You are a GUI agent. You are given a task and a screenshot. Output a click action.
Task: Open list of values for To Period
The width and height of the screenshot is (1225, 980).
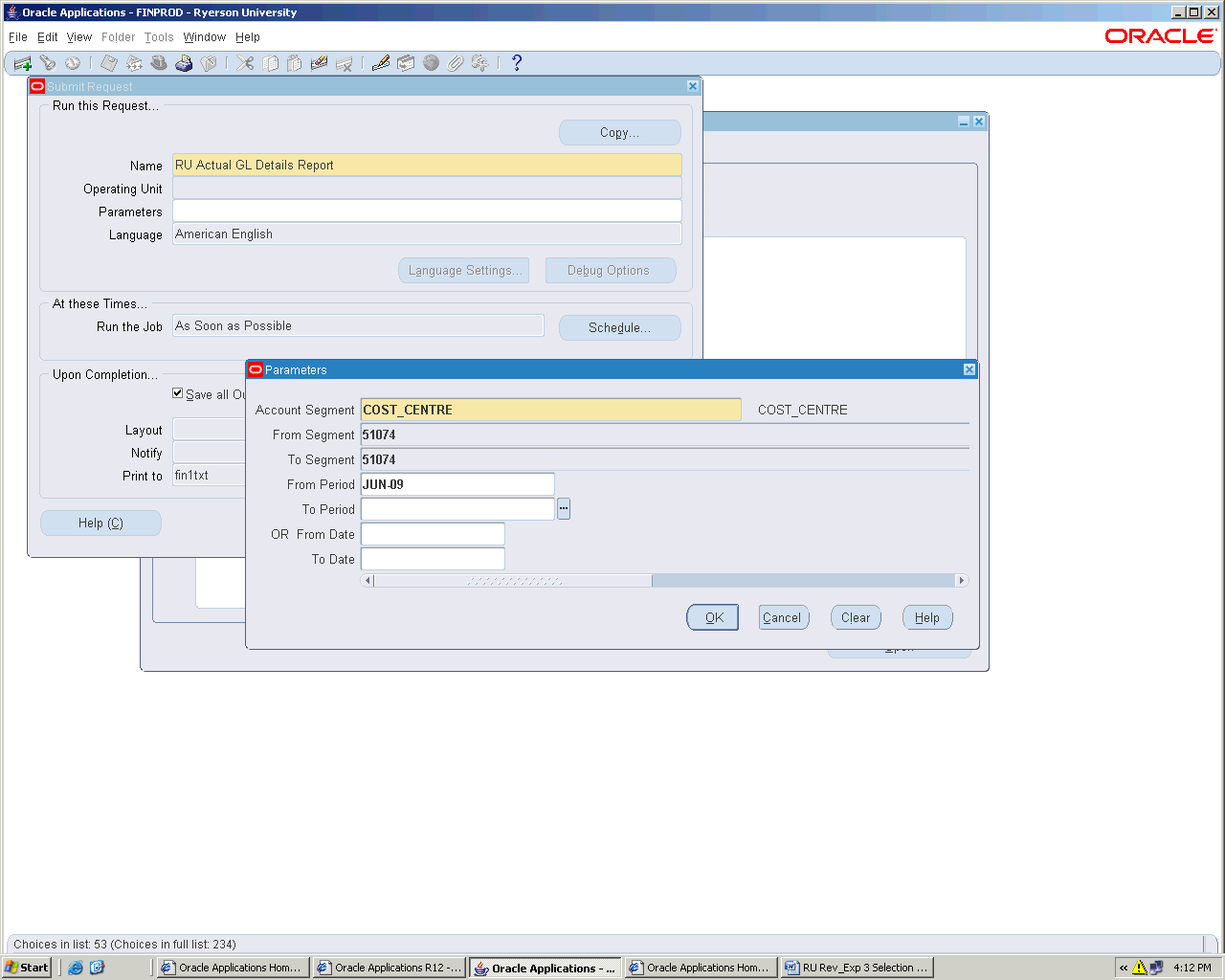tap(564, 509)
